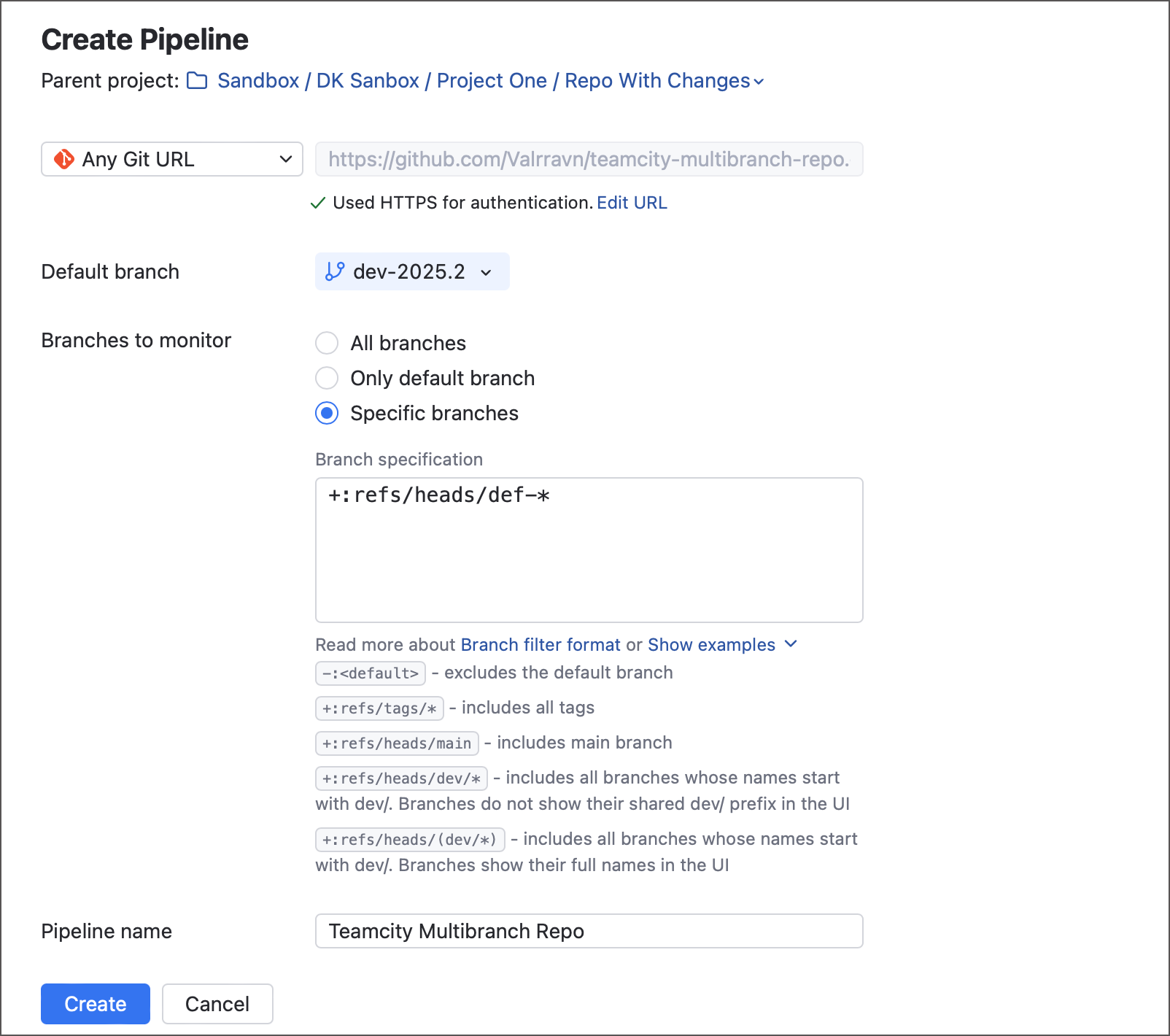Cancel the pipeline creation
The image size is (1170, 1036).
(217, 1004)
